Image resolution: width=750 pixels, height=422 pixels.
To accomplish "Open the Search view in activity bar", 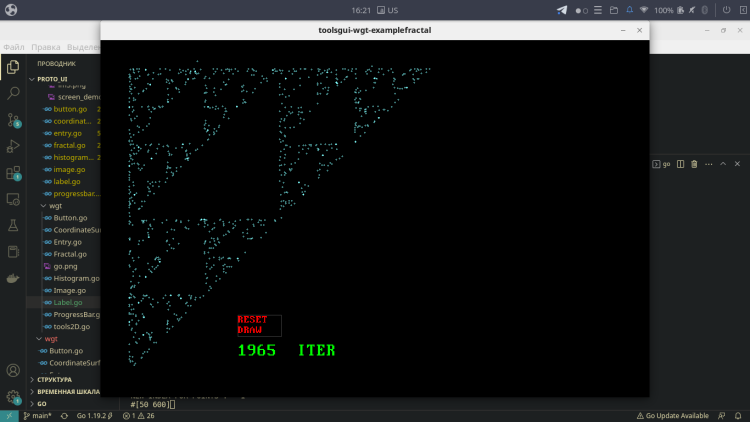I will coord(13,93).
